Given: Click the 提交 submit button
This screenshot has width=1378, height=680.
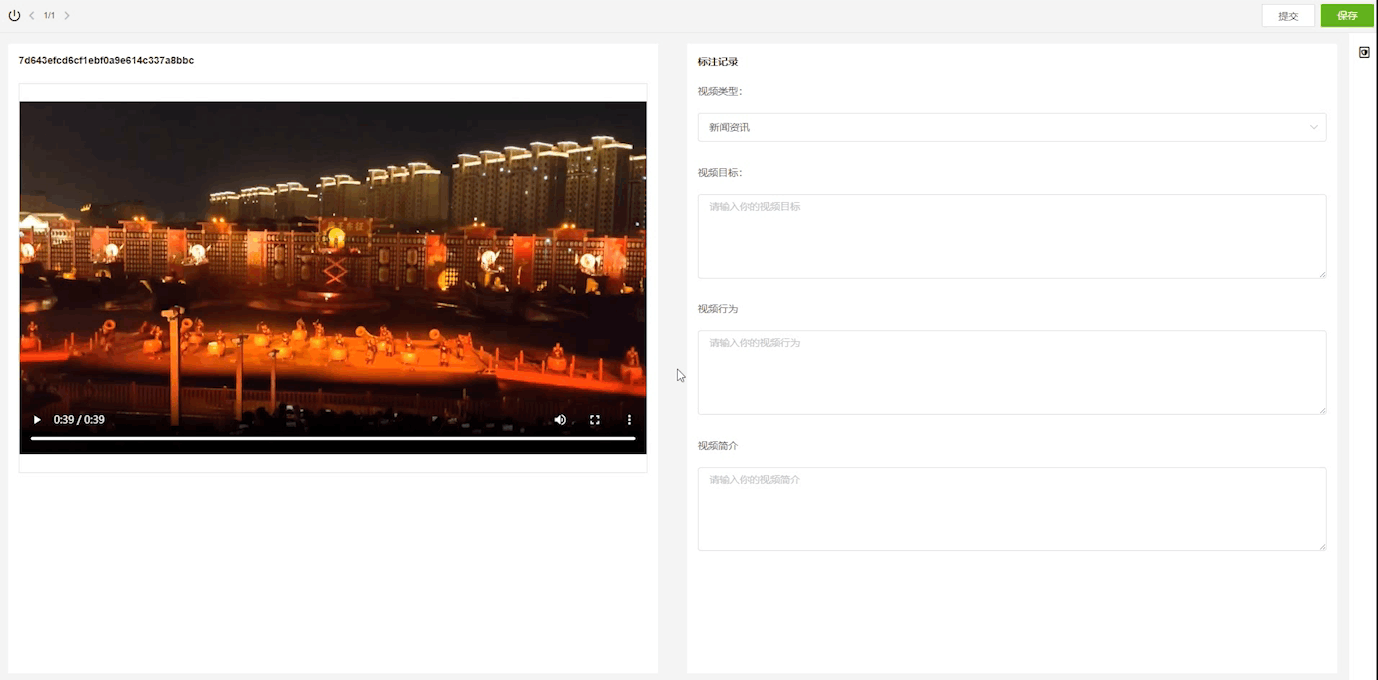Looking at the screenshot, I should click(1288, 16).
